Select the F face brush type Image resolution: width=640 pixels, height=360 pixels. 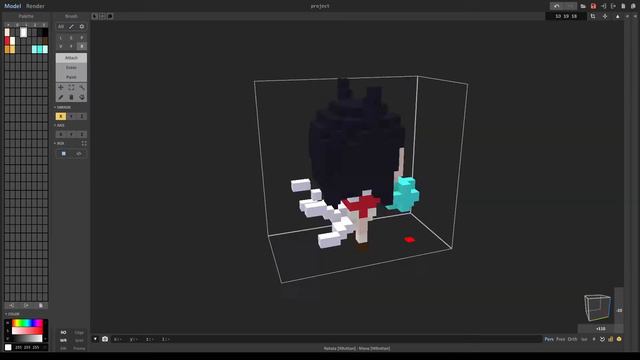pyautogui.click(x=71, y=47)
